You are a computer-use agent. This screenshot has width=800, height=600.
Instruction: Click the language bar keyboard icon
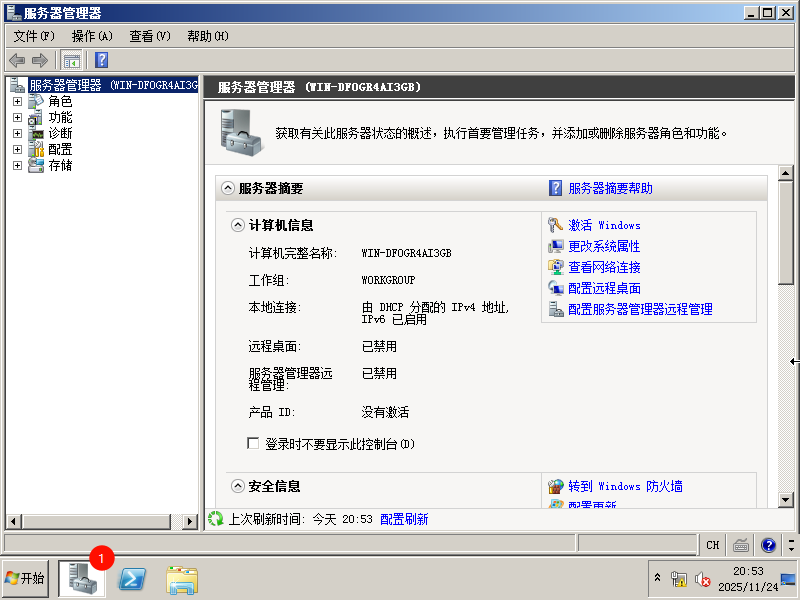[x=740, y=545]
